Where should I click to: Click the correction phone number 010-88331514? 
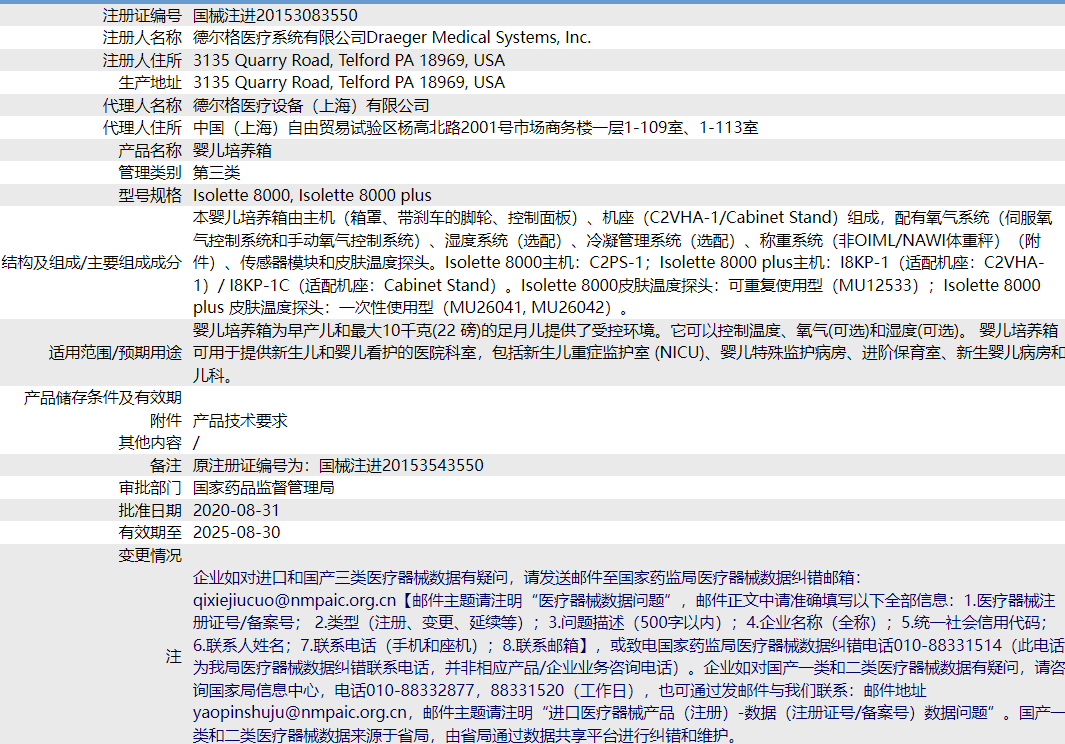tap(947, 645)
